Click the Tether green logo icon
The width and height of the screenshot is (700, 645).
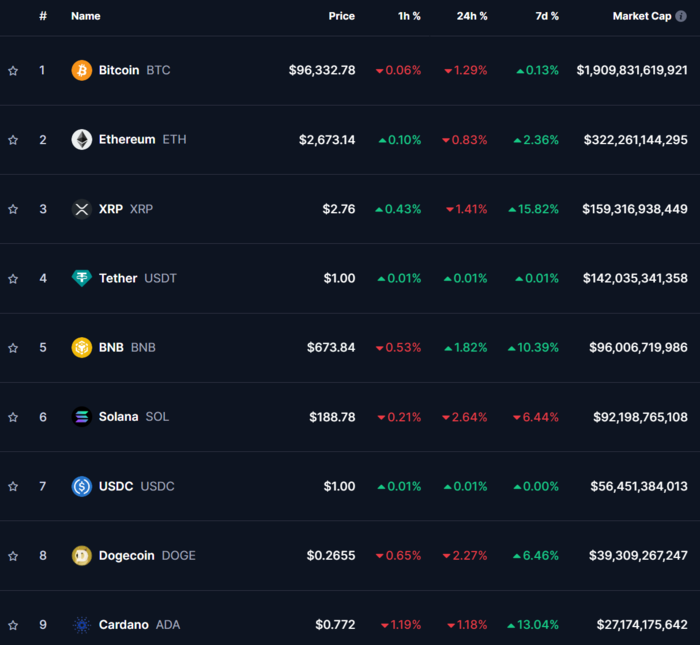coord(82,278)
